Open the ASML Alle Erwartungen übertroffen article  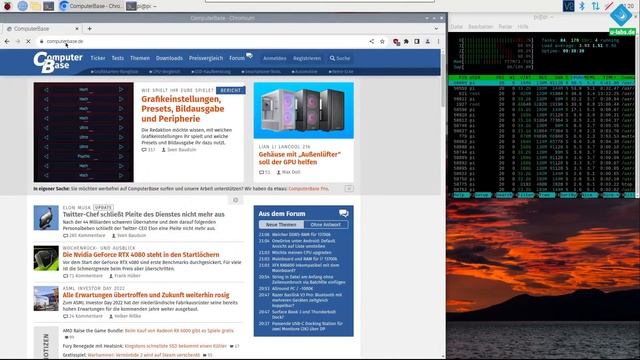[146, 295]
